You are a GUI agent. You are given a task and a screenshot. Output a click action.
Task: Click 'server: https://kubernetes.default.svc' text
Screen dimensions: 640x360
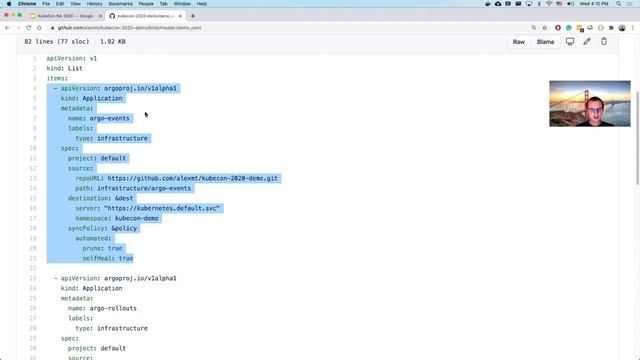click(148, 208)
